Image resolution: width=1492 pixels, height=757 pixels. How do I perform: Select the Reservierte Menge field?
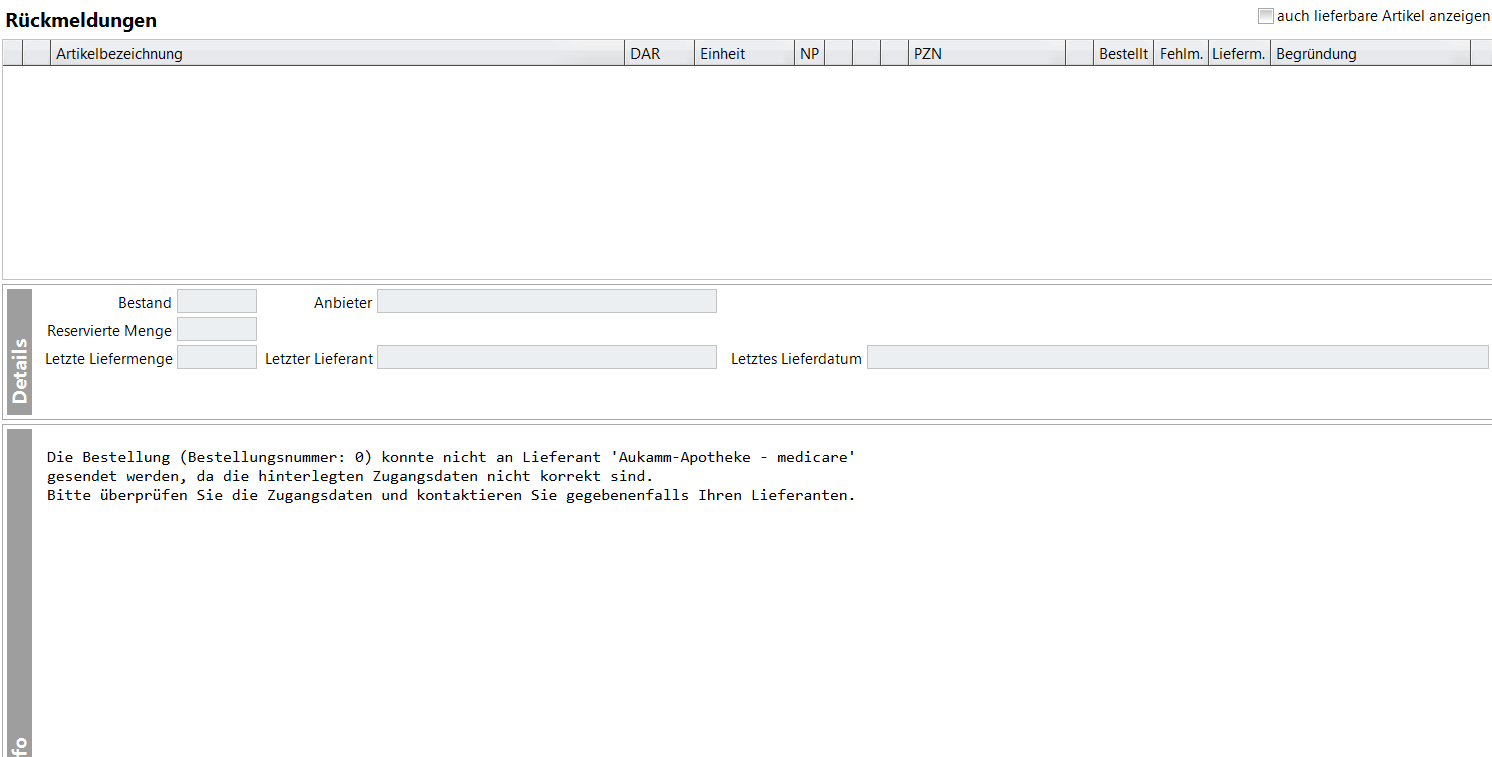pos(217,330)
